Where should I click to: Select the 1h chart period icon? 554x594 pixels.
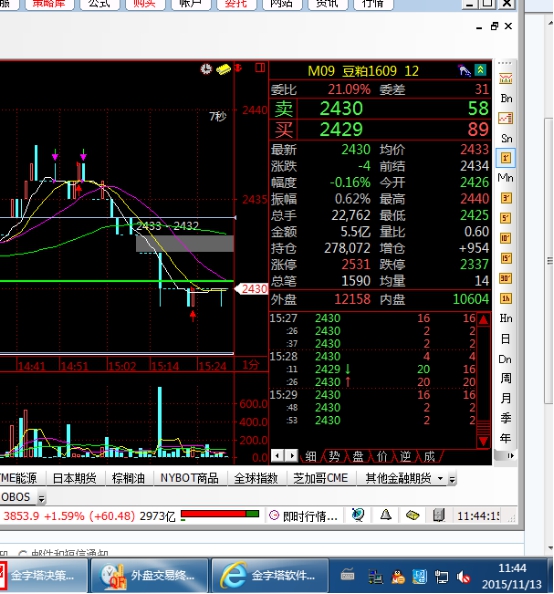(x=506, y=299)
